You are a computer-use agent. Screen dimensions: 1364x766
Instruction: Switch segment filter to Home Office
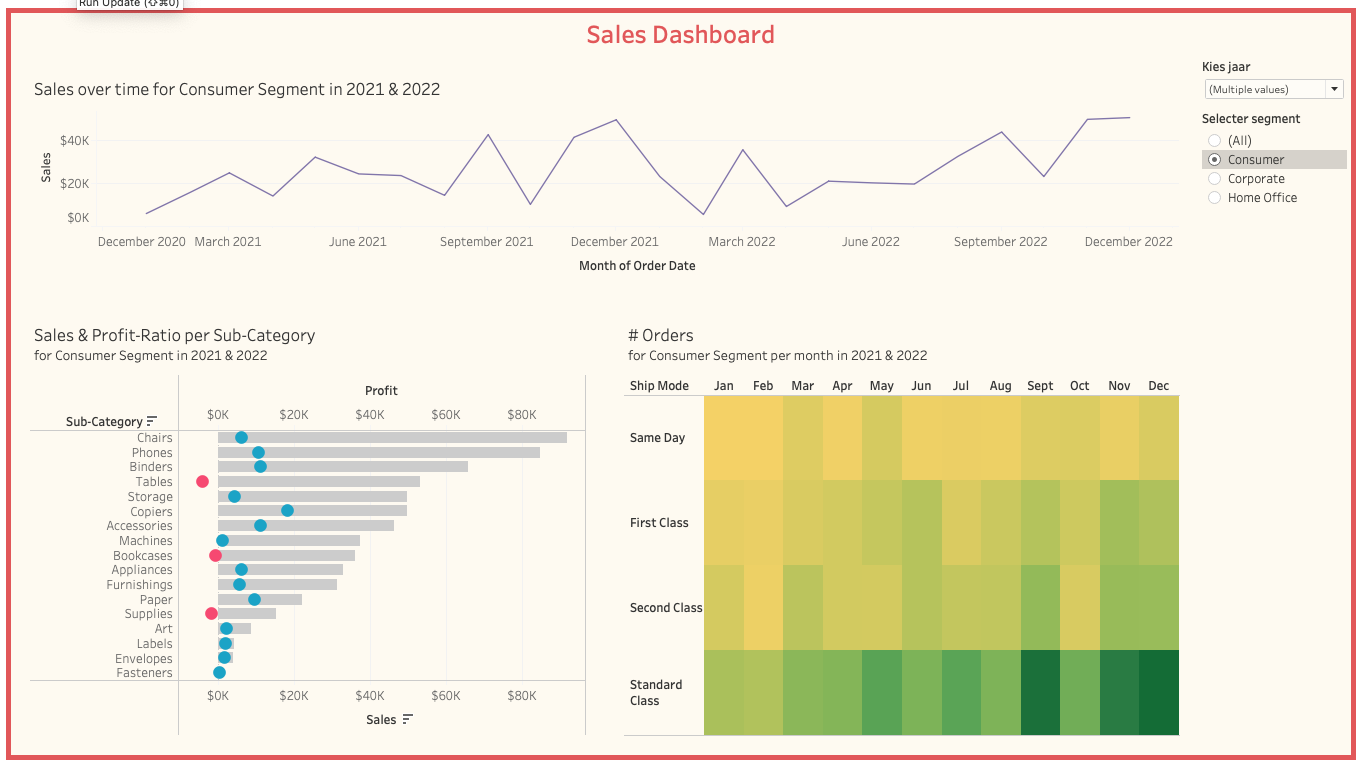1214,198
